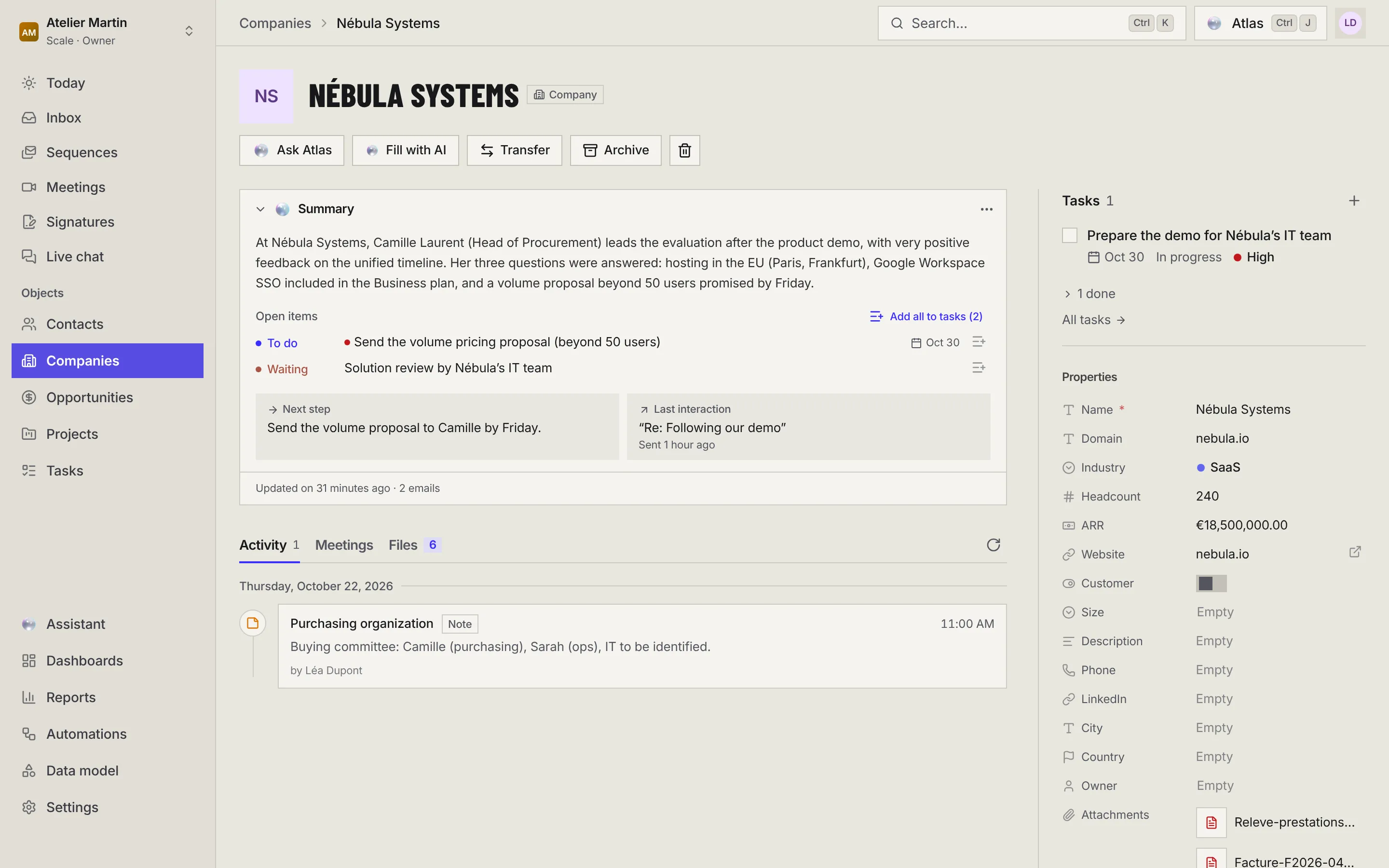Screen dimensions: 1389x868
Task: Toggle the Customer property switch
Action: (x=1211, y=583)
